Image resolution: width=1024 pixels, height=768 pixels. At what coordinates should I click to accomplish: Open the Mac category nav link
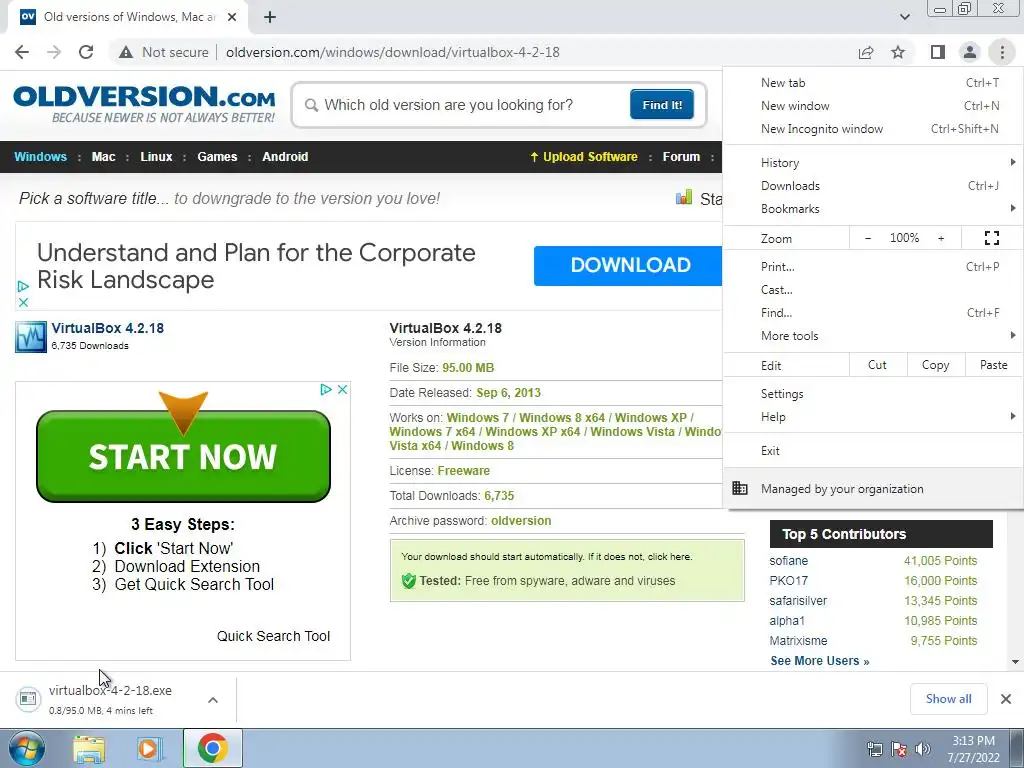[x=103, y=157]
